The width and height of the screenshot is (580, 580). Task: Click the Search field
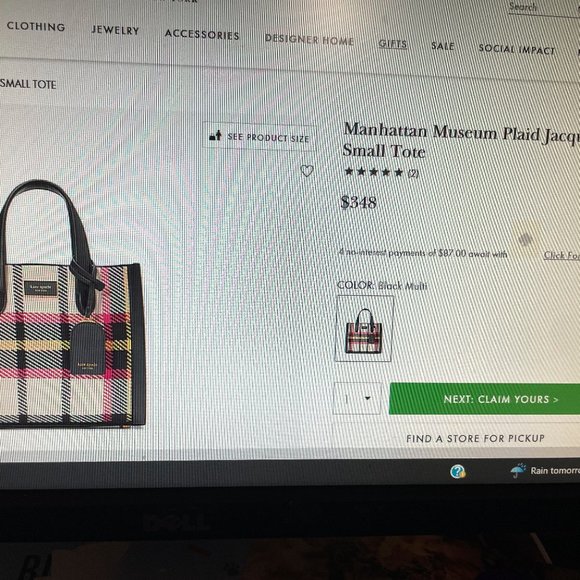[x=544, y=8]
